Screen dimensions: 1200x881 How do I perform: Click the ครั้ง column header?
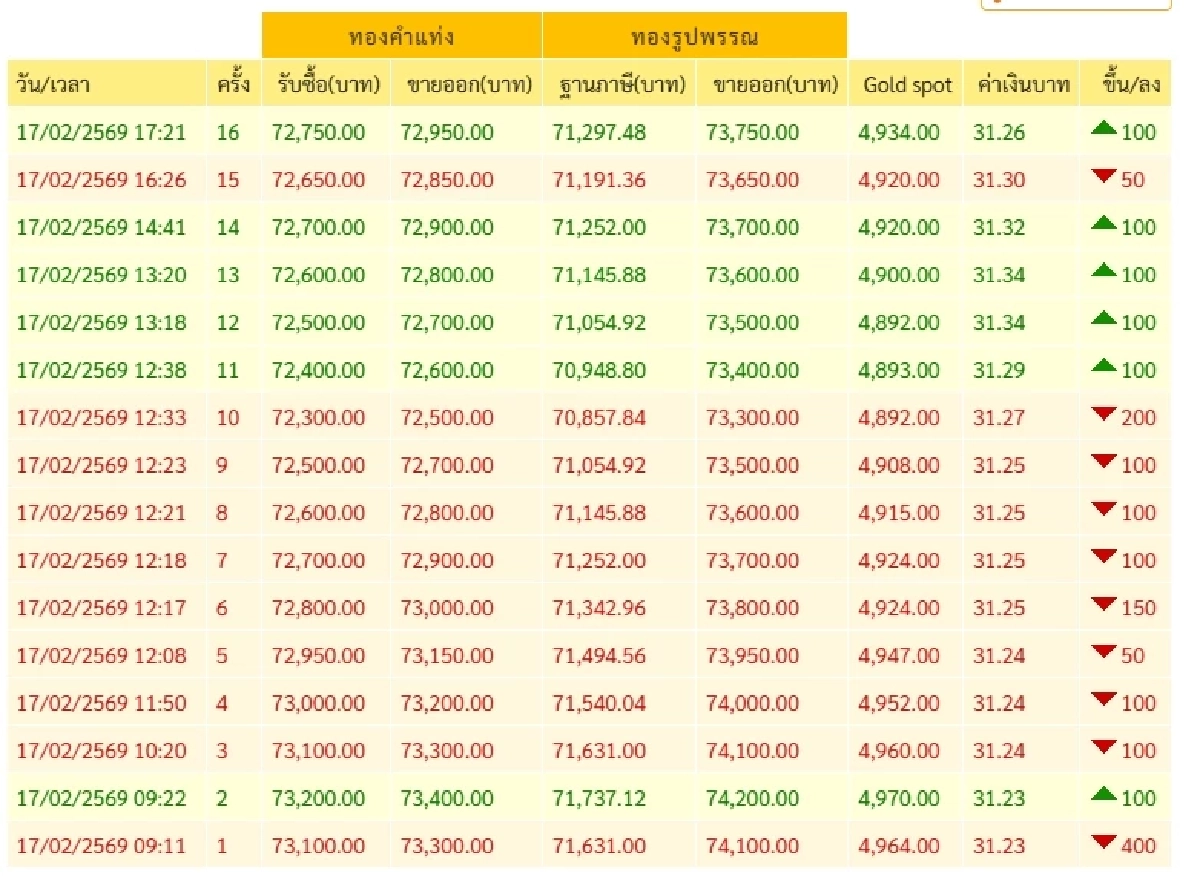pyautogui.click(x=233, y=85)
